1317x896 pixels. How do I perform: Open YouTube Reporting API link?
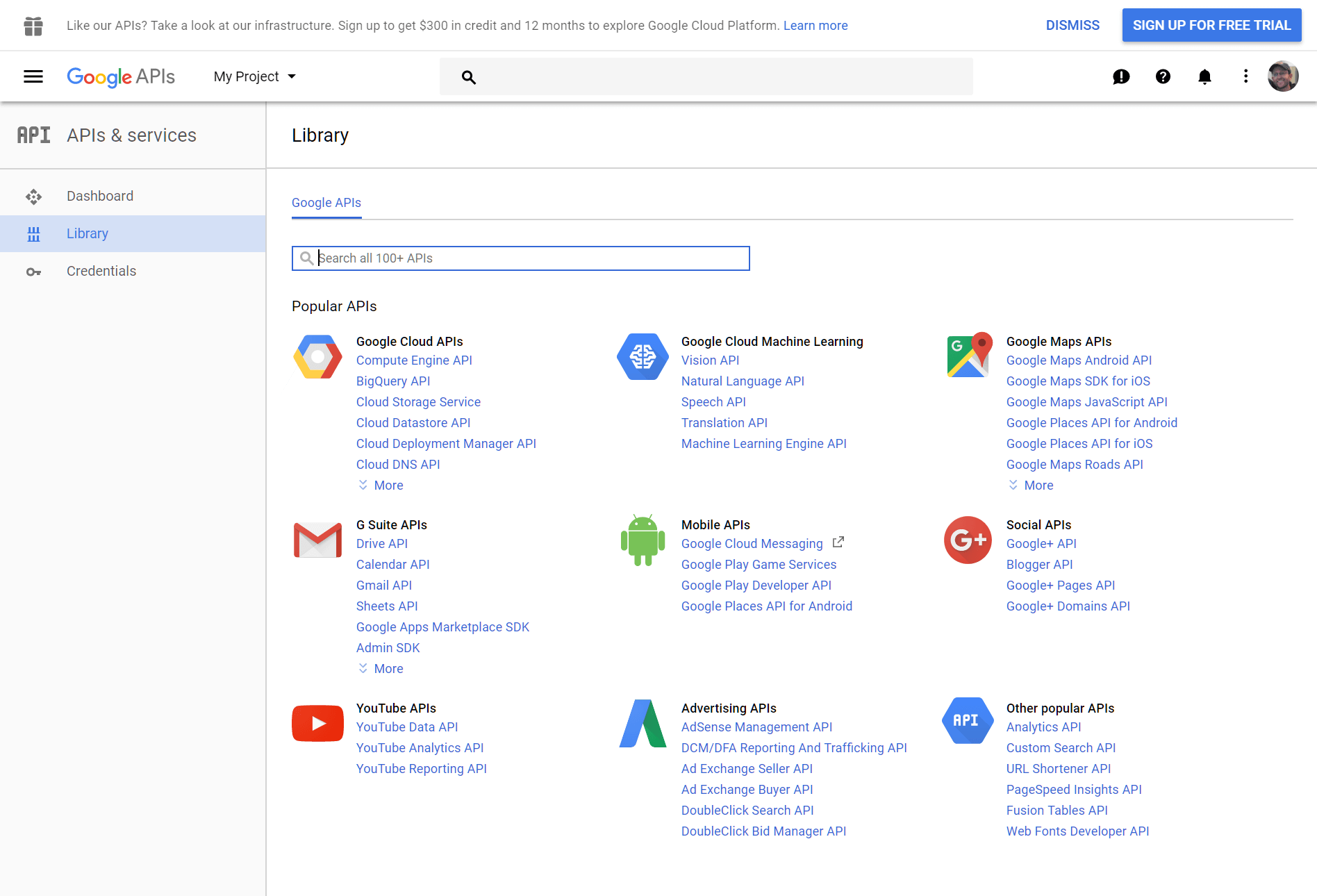(x=421, y=769)
